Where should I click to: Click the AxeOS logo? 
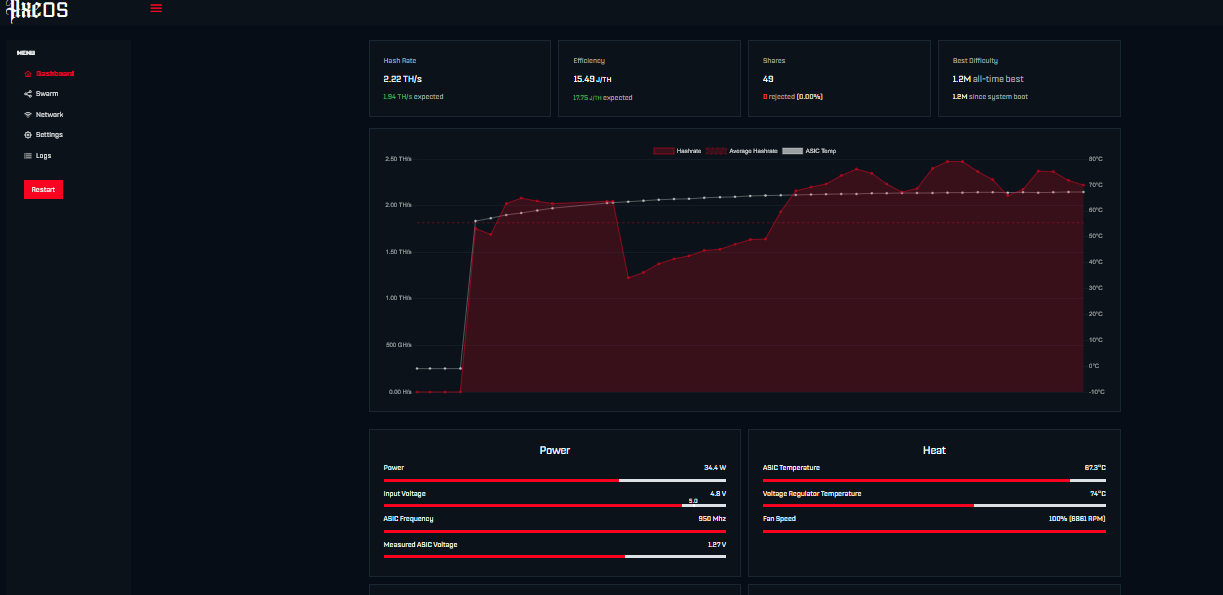pos(38,12)
